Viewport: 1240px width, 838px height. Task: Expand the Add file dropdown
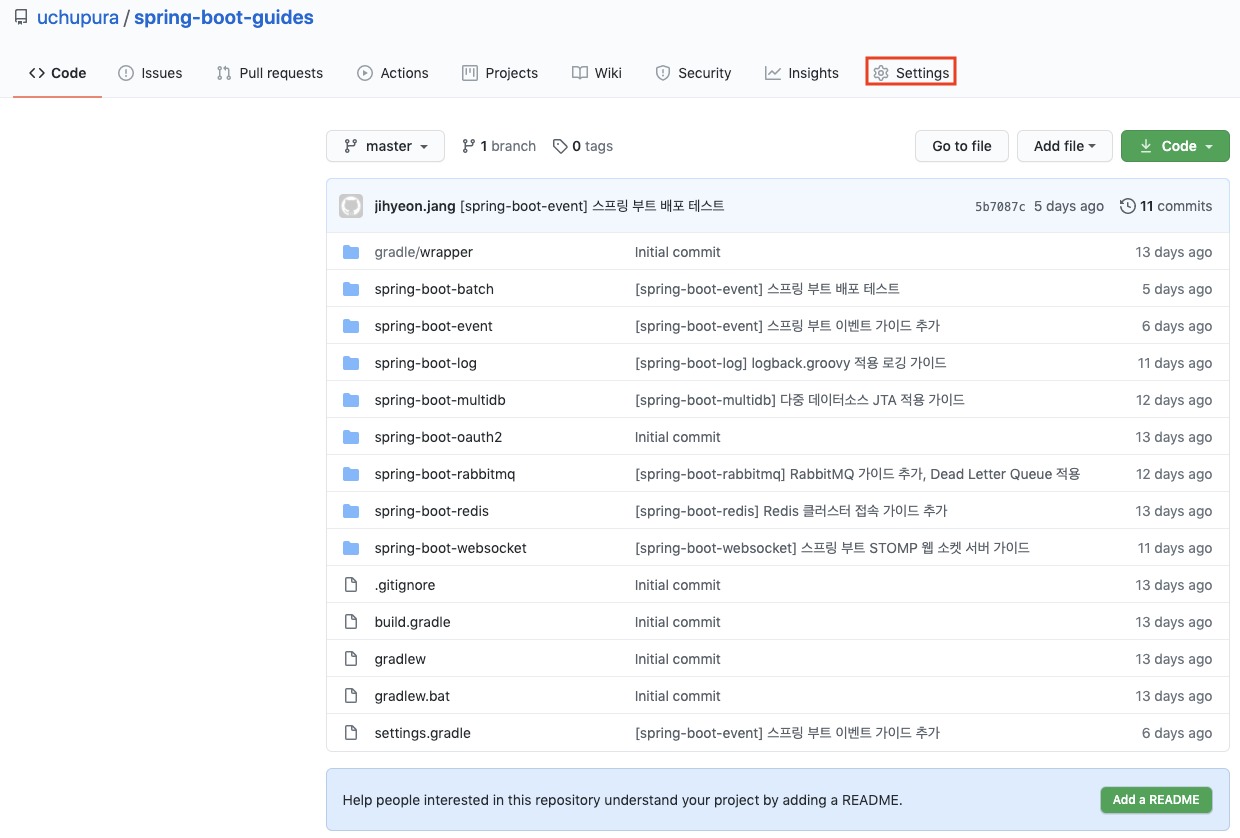(1065, 146)
